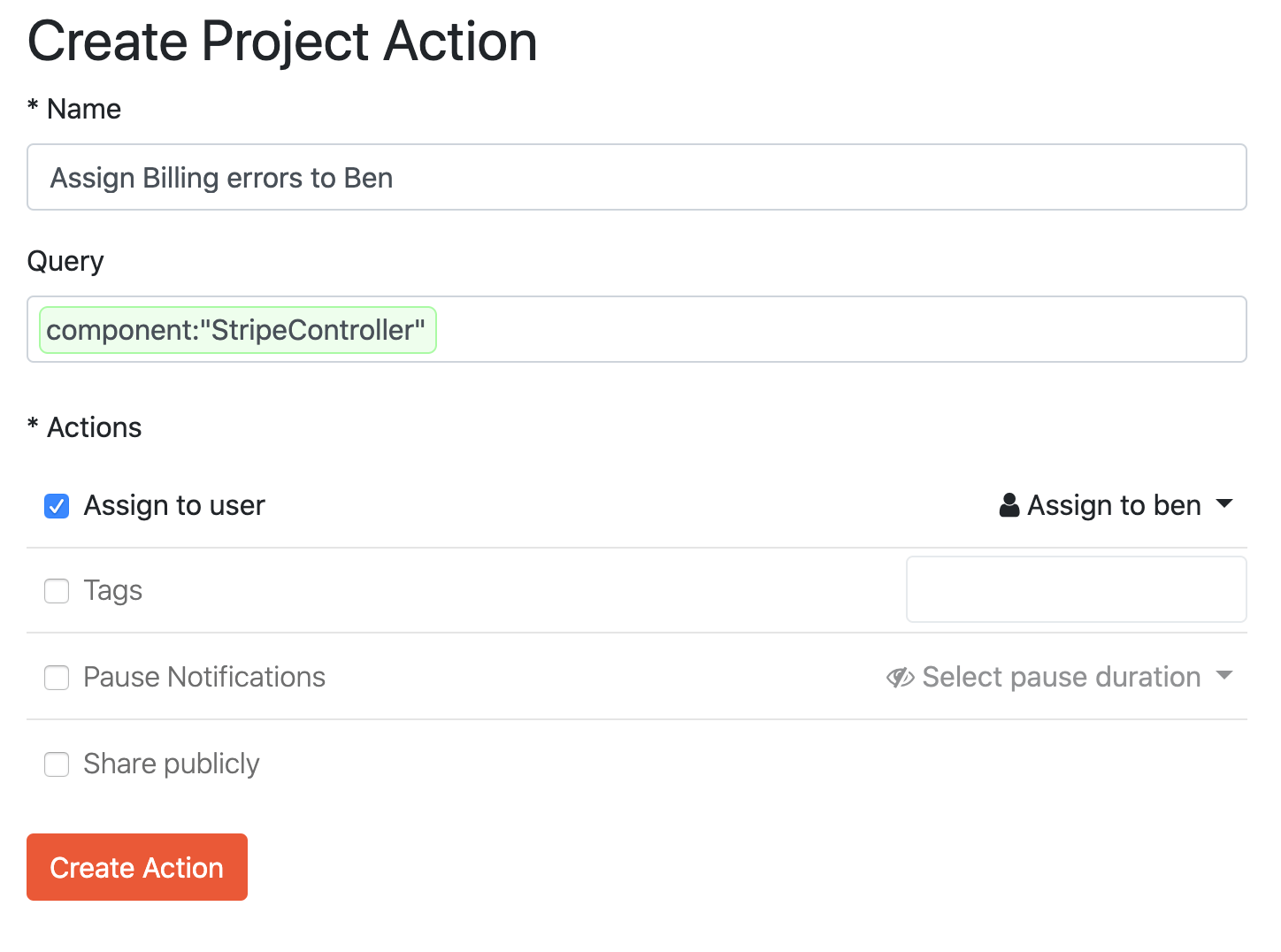Click the Tags row label
Image resolution: width=1281 pixels, height=952 pixels.
coord(112,590)
